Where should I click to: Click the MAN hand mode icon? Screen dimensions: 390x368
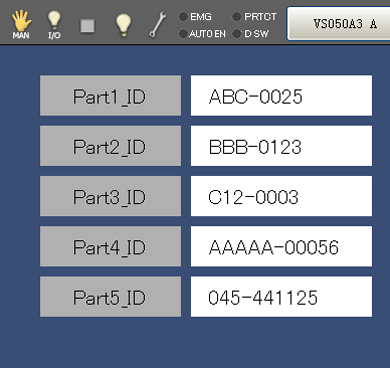coord(21,24)
